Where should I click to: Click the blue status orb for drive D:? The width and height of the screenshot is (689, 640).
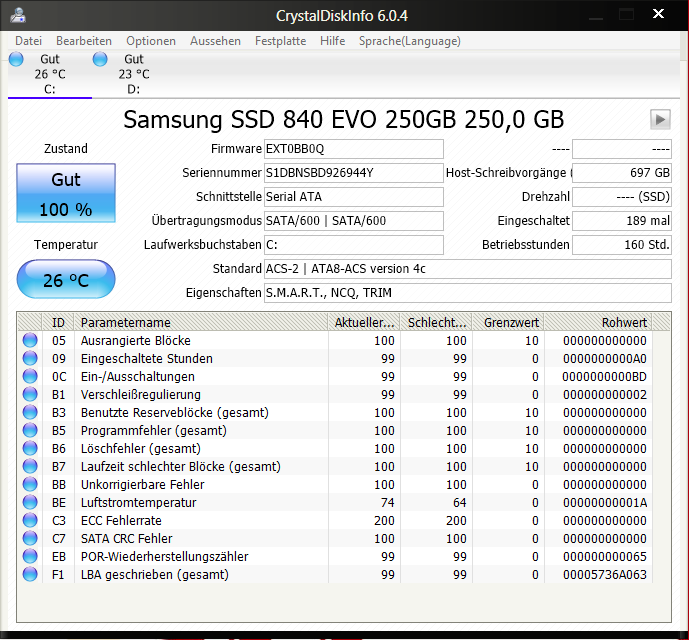click(x=100, y=59)
